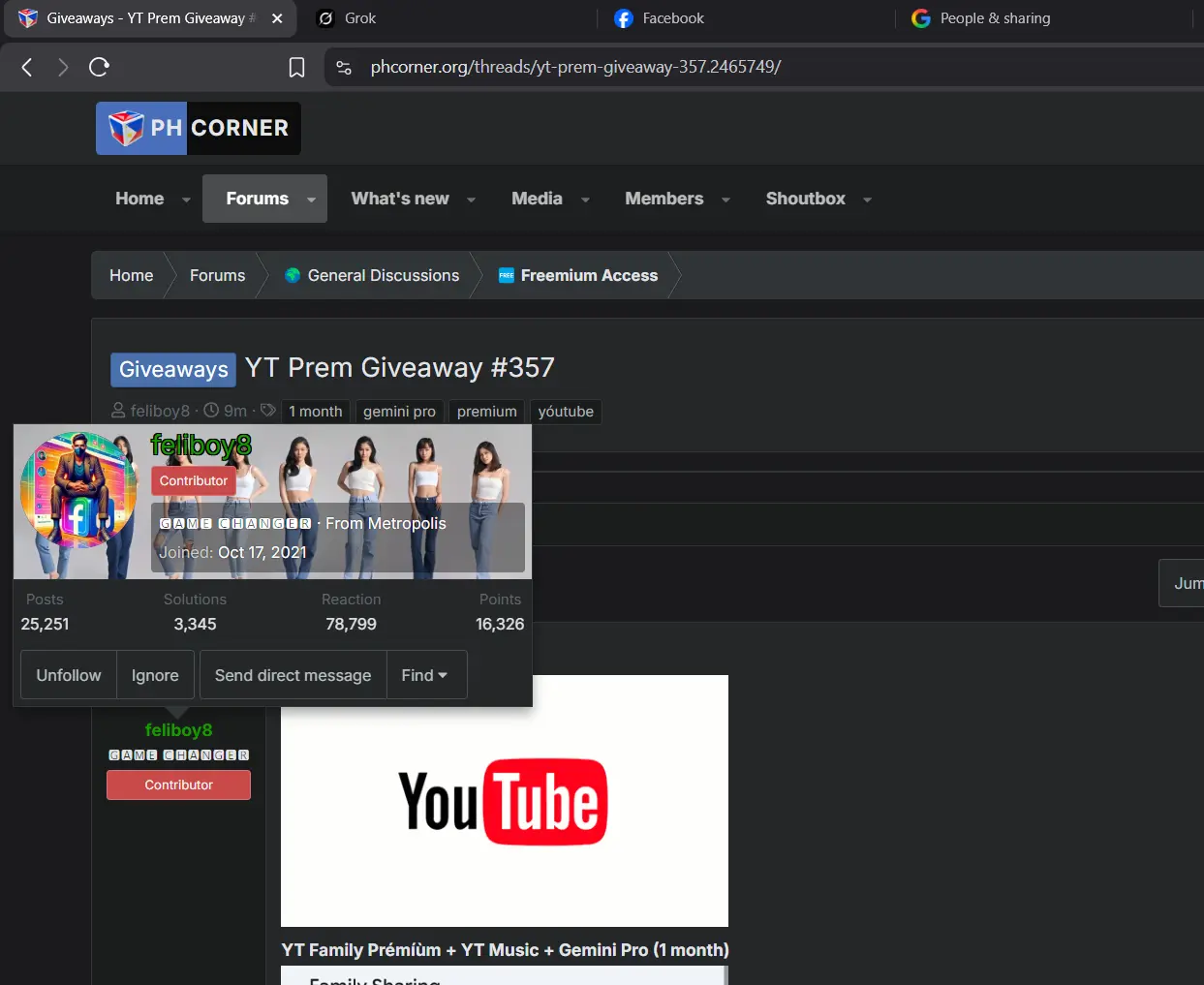Click the premium tag

(487, 412)
